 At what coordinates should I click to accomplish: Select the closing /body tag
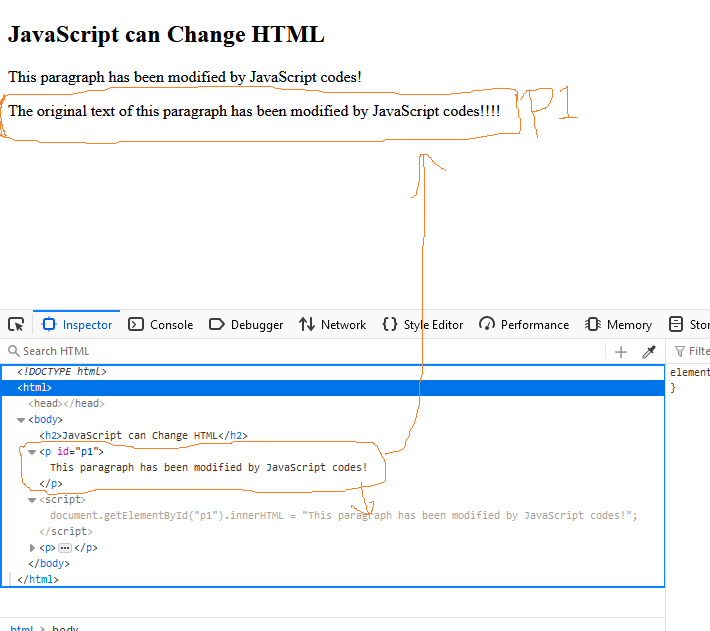tap(49, 564)
